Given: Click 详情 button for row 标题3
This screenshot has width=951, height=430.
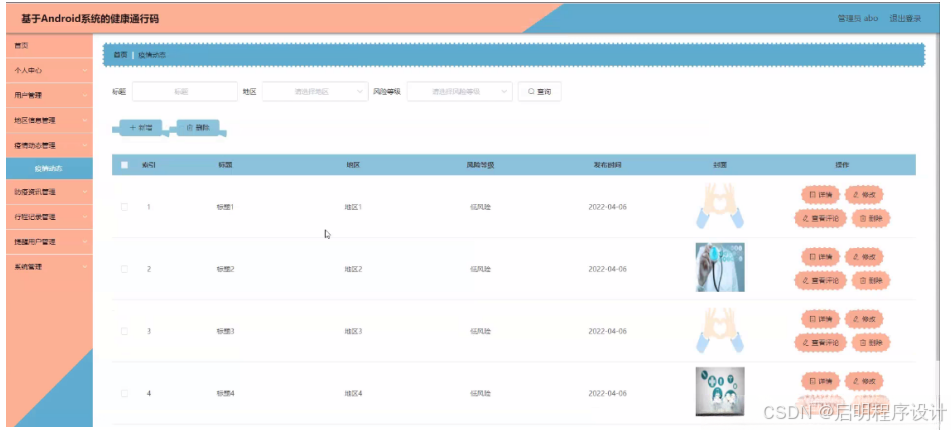Looking at the screenshot, I should (821, 319).
